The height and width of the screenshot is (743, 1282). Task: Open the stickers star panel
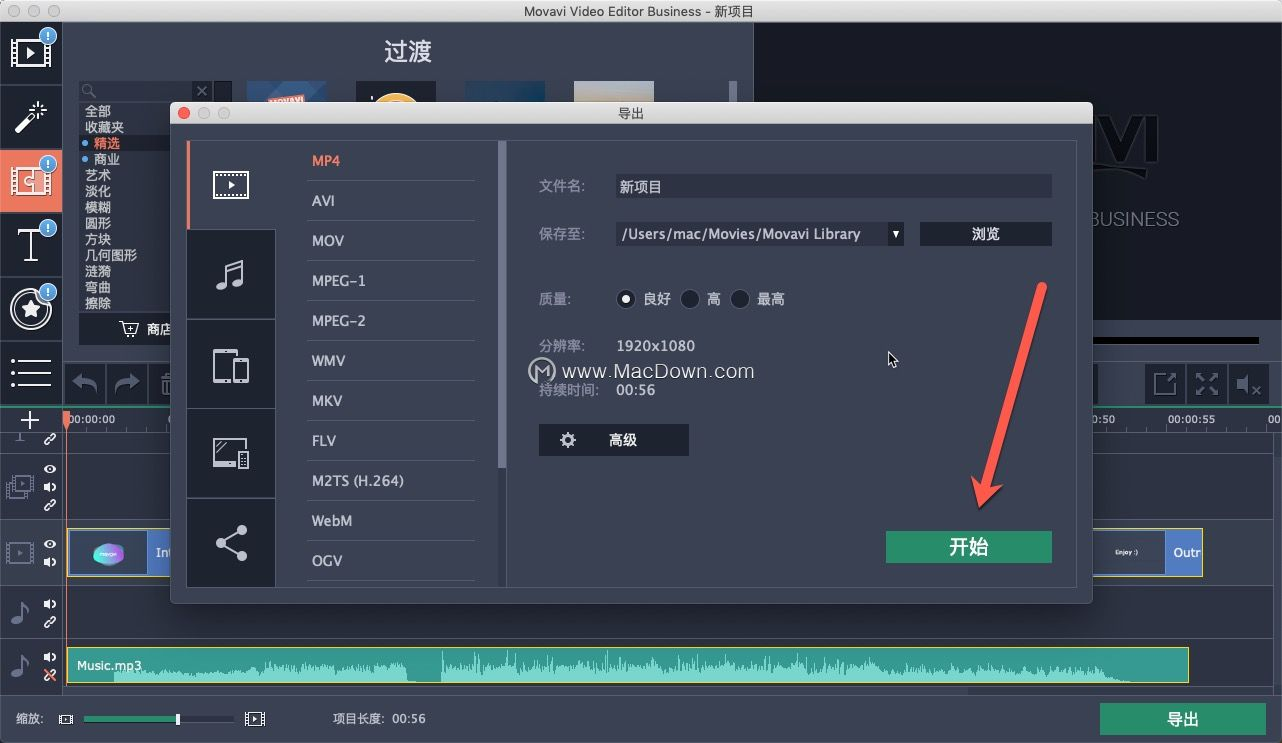31,309
